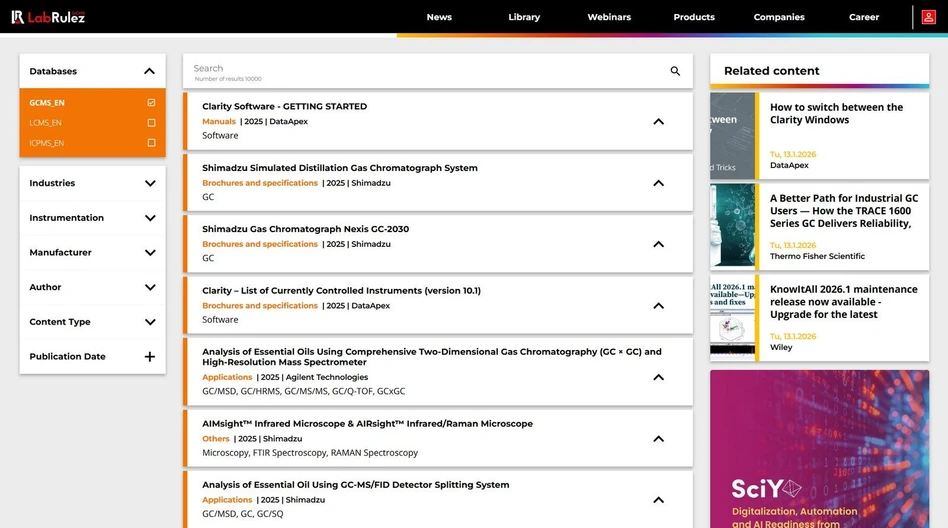Open Analysis of Essential Oils GC × GC article
The height and width of the screenshot is (528, 948).
[x=432, y=357]
